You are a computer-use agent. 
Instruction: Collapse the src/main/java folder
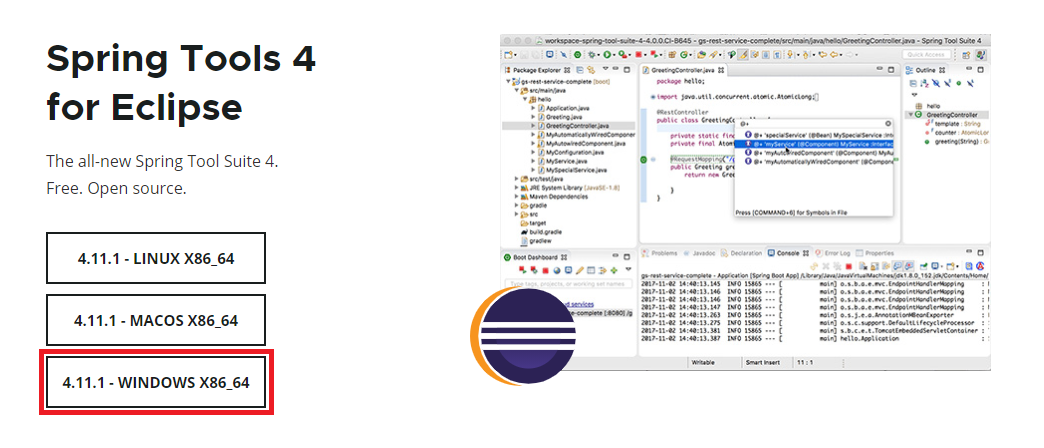click(516, 90)
